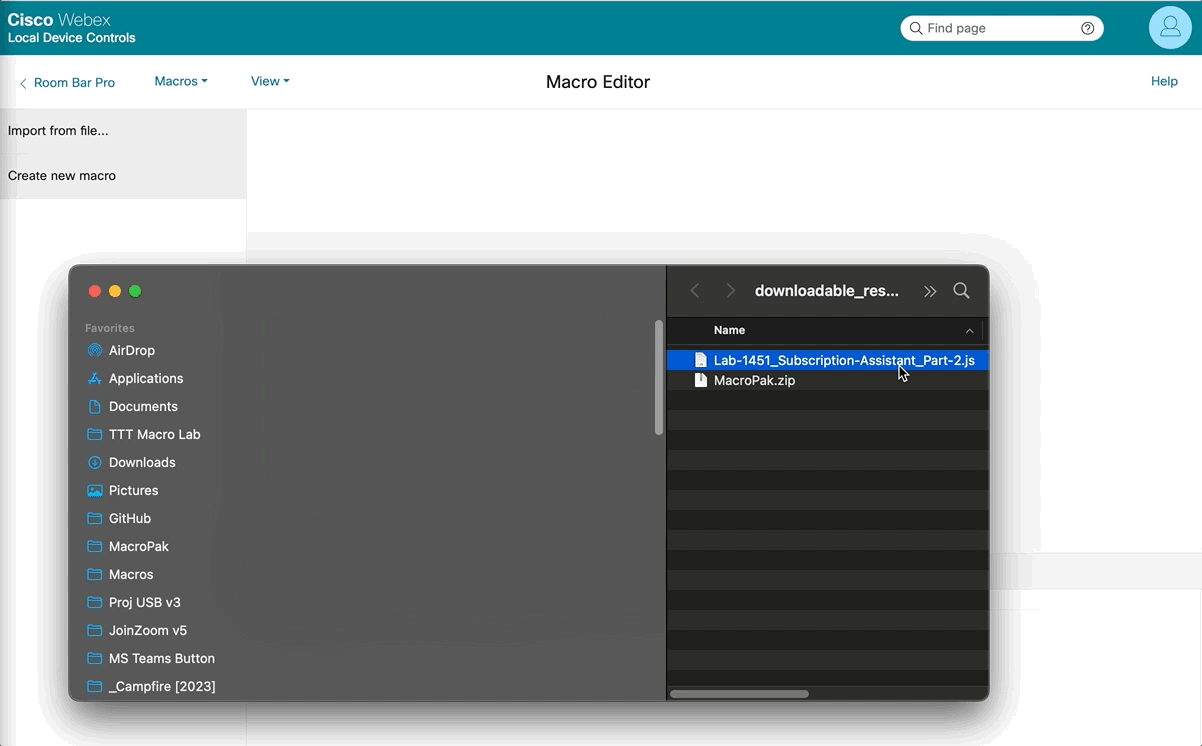Open the Macros dropdown menu
Viewport: 1202px width, 746px height.
180,82
